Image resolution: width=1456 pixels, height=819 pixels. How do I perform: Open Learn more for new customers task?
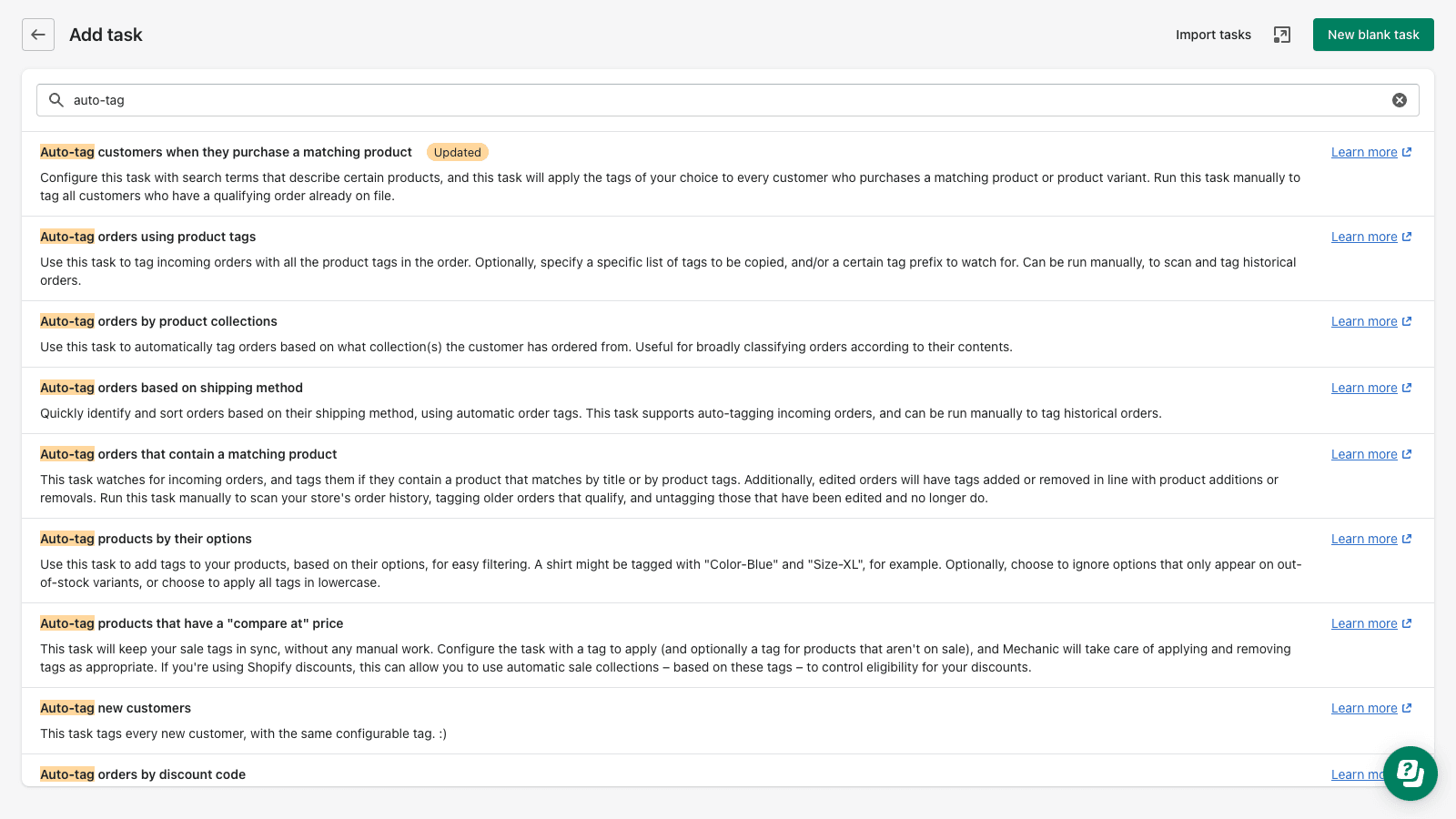point(1371,708)
